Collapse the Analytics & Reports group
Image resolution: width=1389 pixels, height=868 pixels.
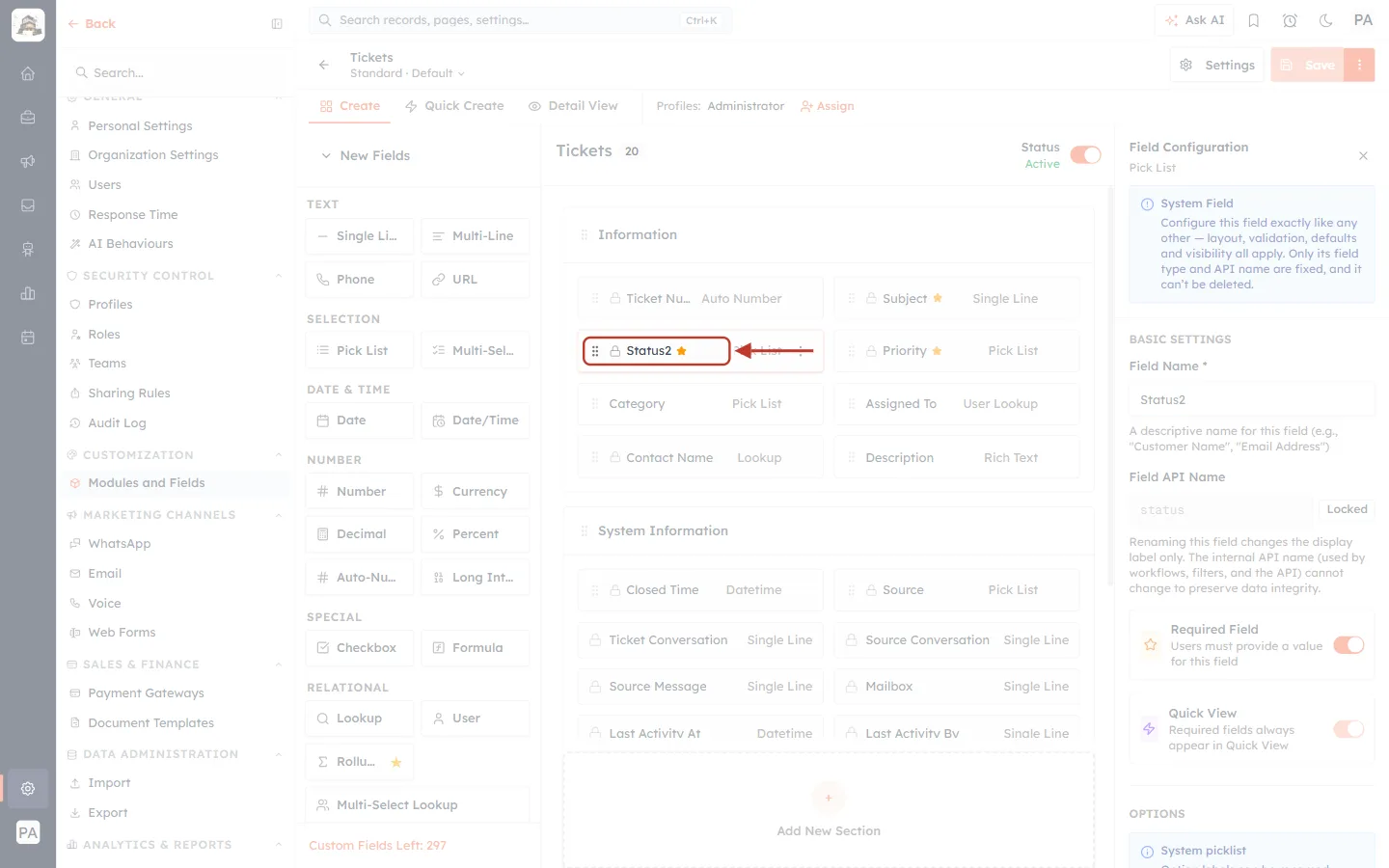tap(279, 845)
